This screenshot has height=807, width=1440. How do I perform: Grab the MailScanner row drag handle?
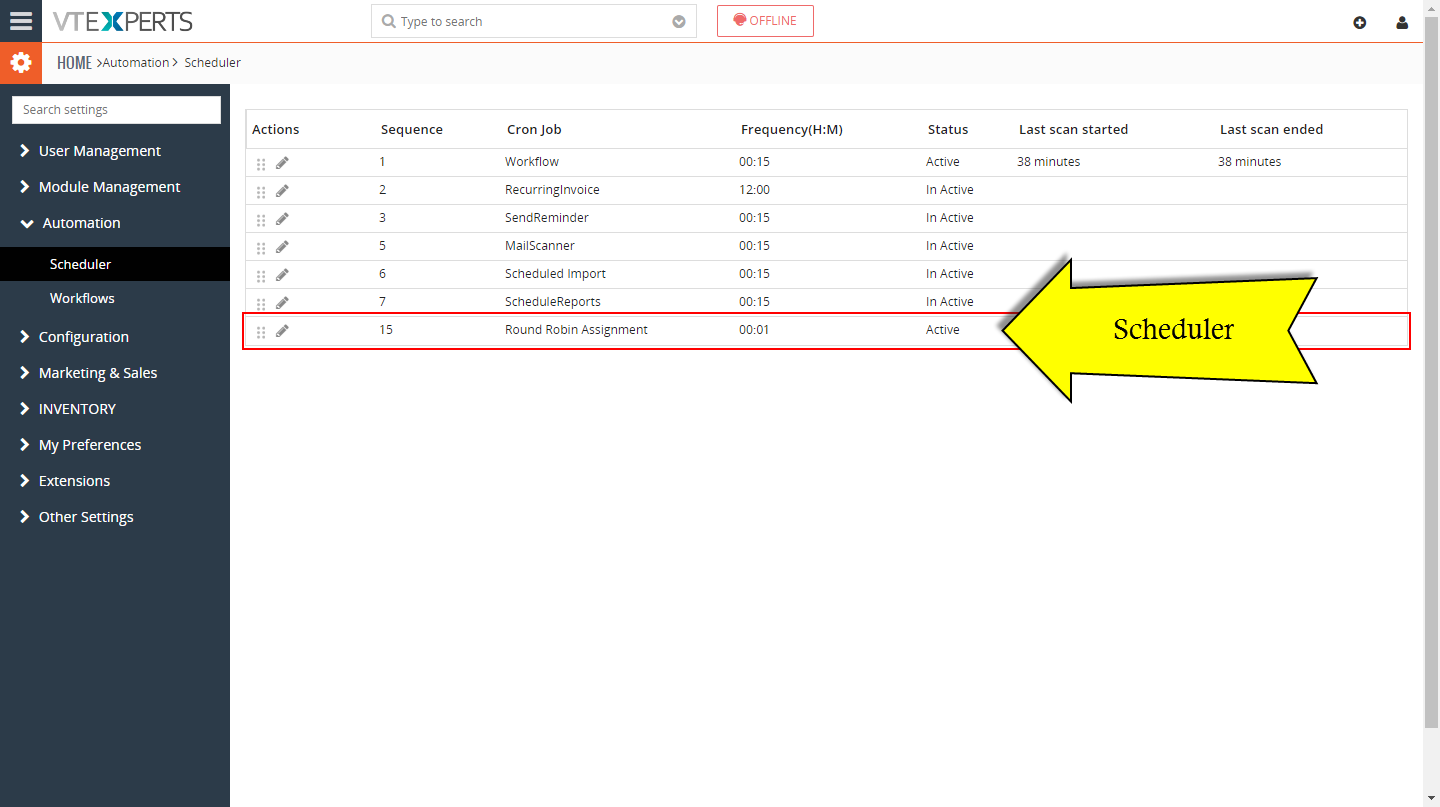coord(261,247)
